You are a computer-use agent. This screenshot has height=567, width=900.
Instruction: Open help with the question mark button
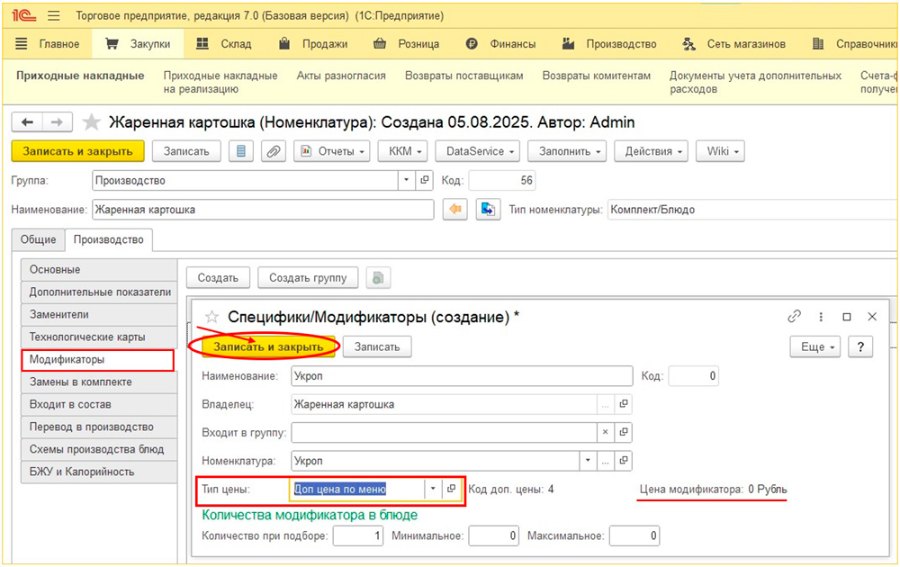[x=860, y=347]
